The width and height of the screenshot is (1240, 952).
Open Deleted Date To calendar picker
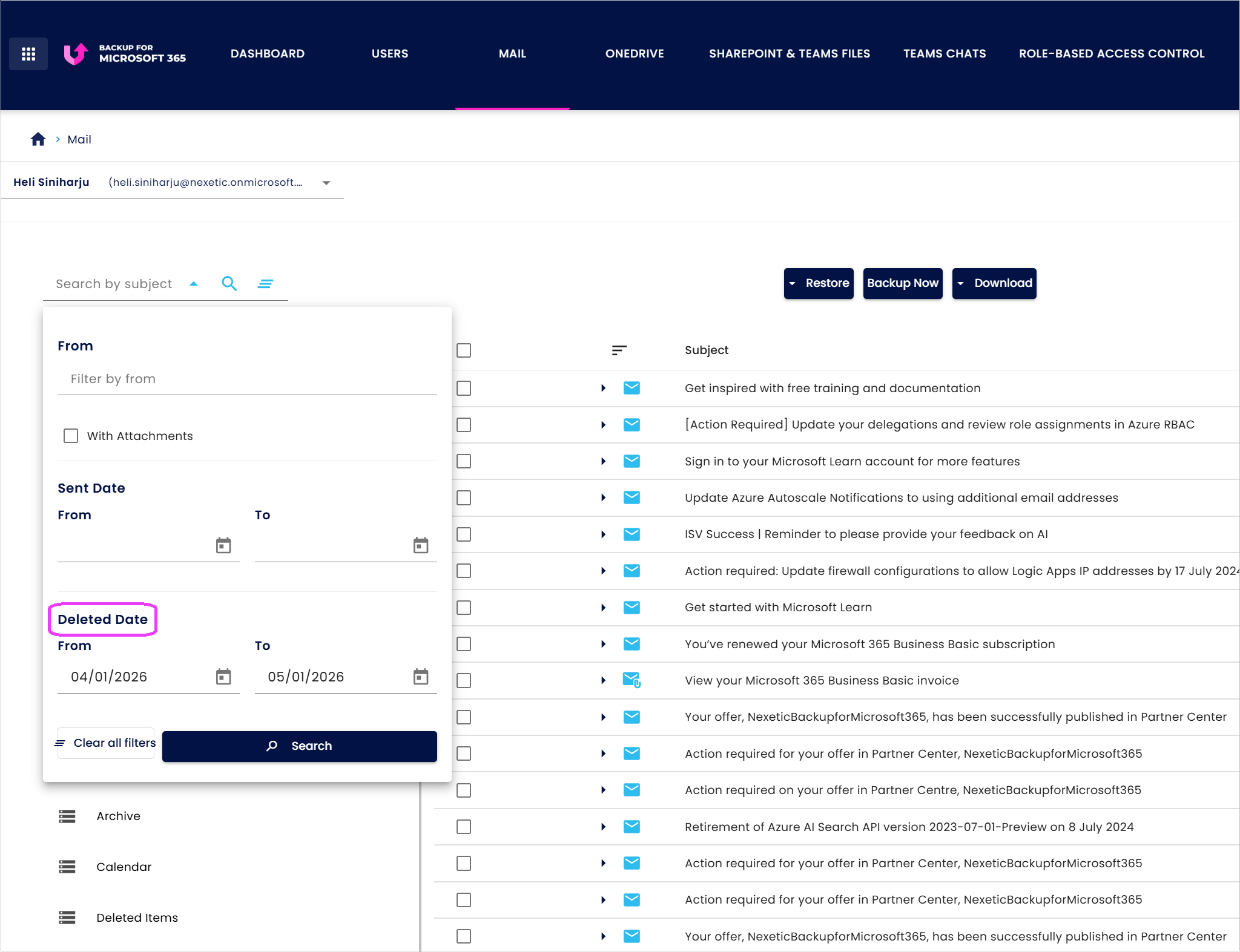coord(421,677)
